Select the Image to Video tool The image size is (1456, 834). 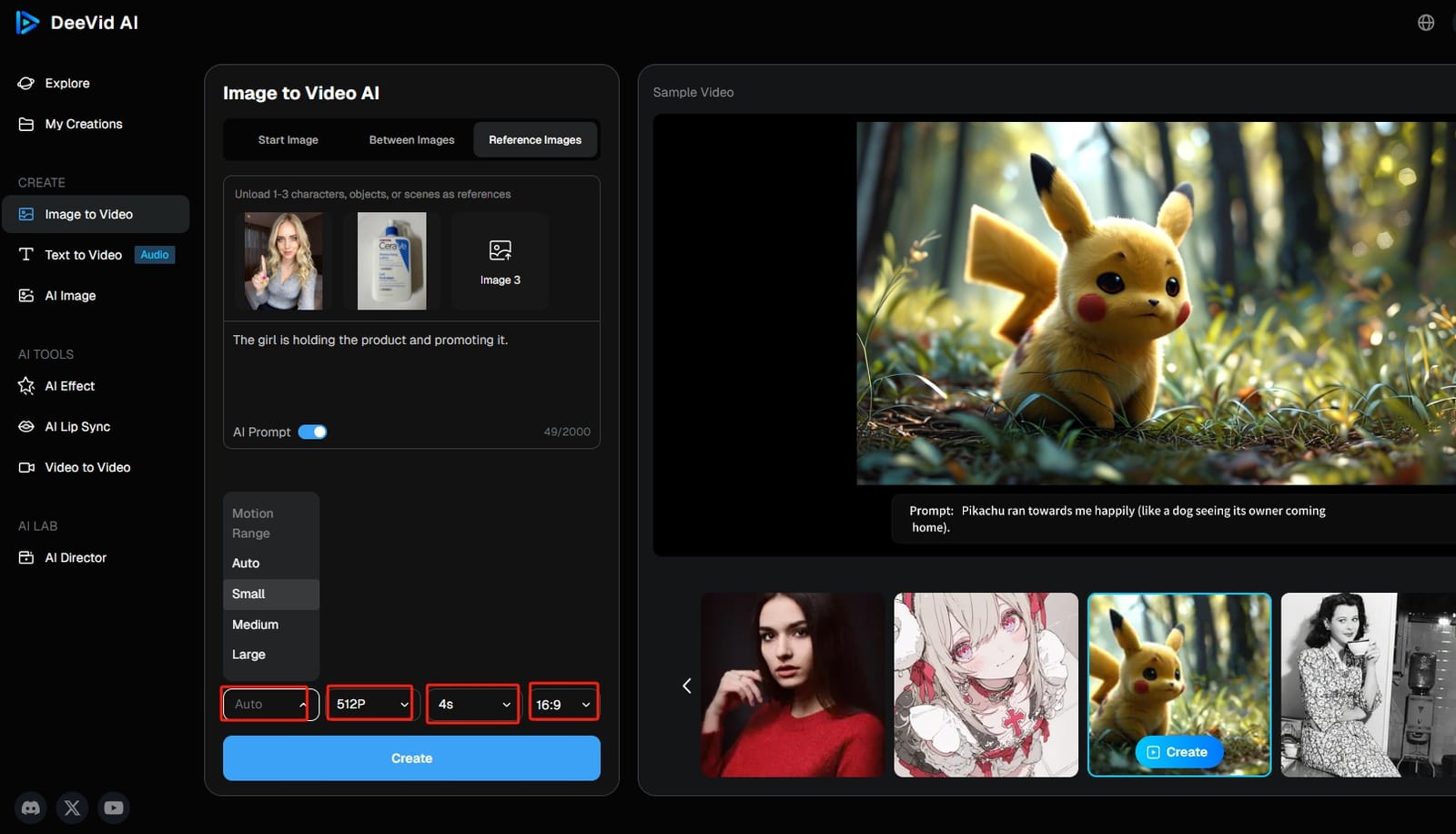pyautogui.click(x=93, y=214)
